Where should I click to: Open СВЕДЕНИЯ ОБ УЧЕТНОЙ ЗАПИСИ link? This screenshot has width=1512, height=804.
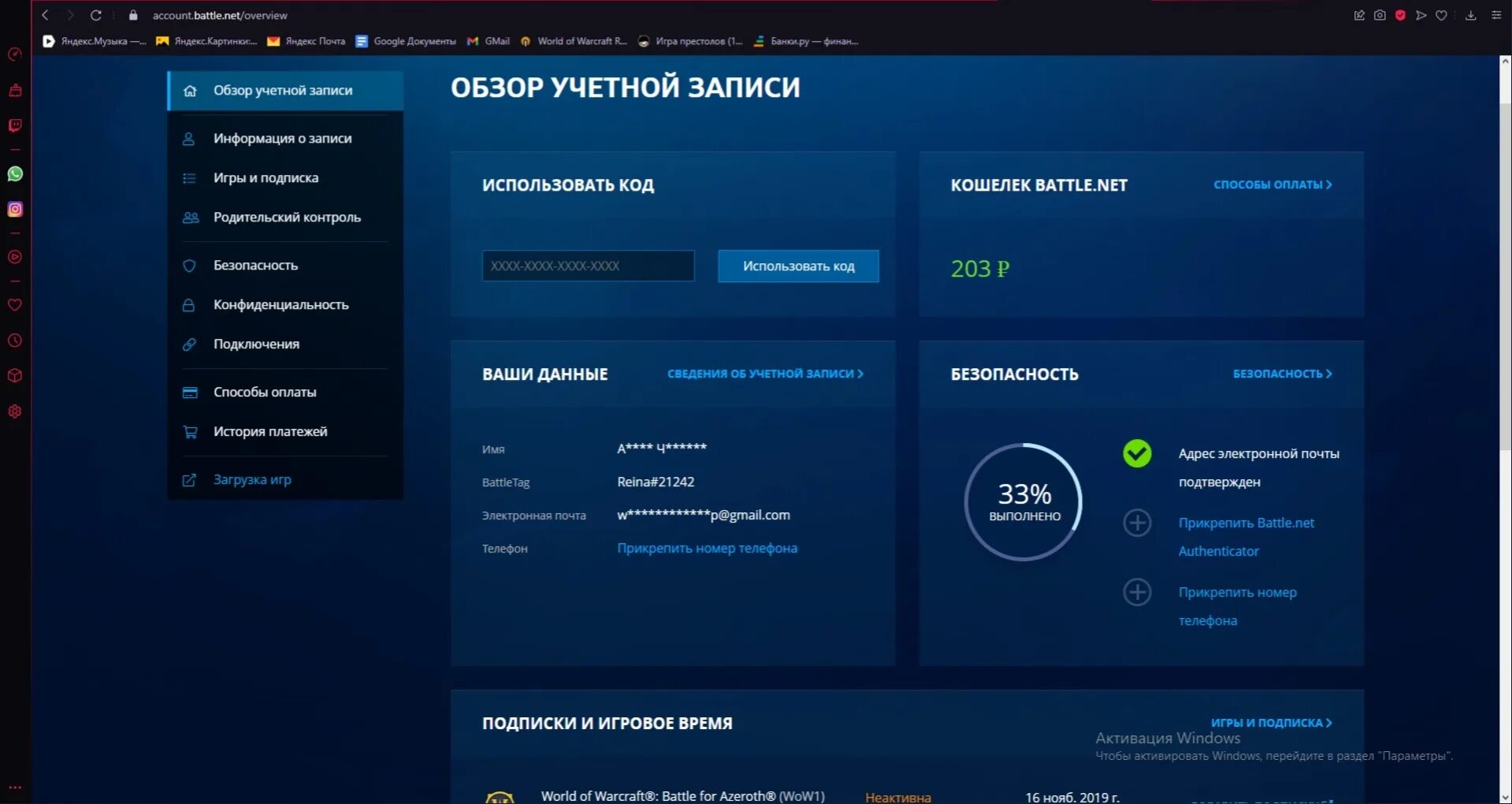click(765, 374)
